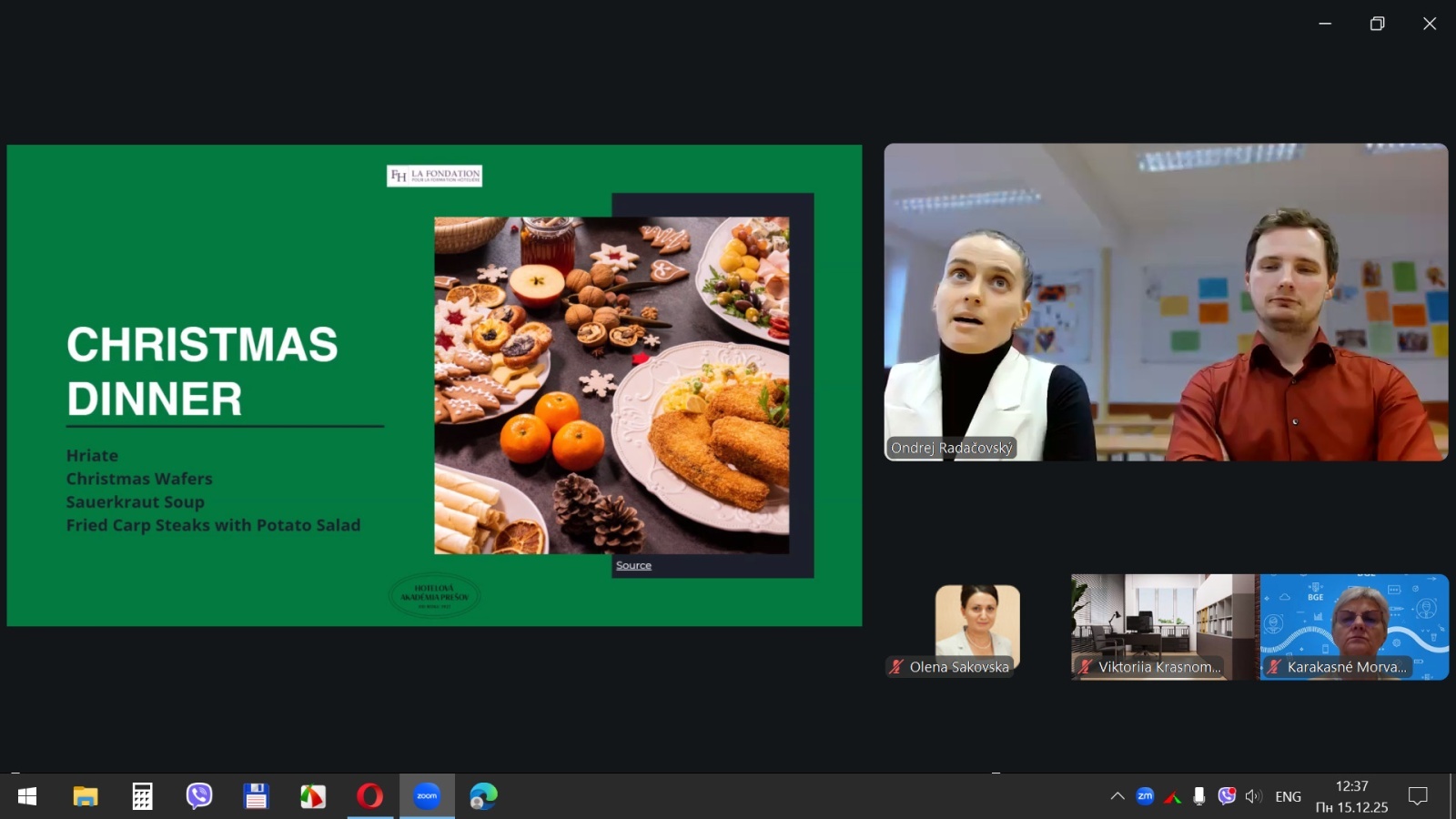Image resolution: width=1456 pixels, height=819 pixels.
Task: Open Viber from the taskbar
Action: coord(199,796)
